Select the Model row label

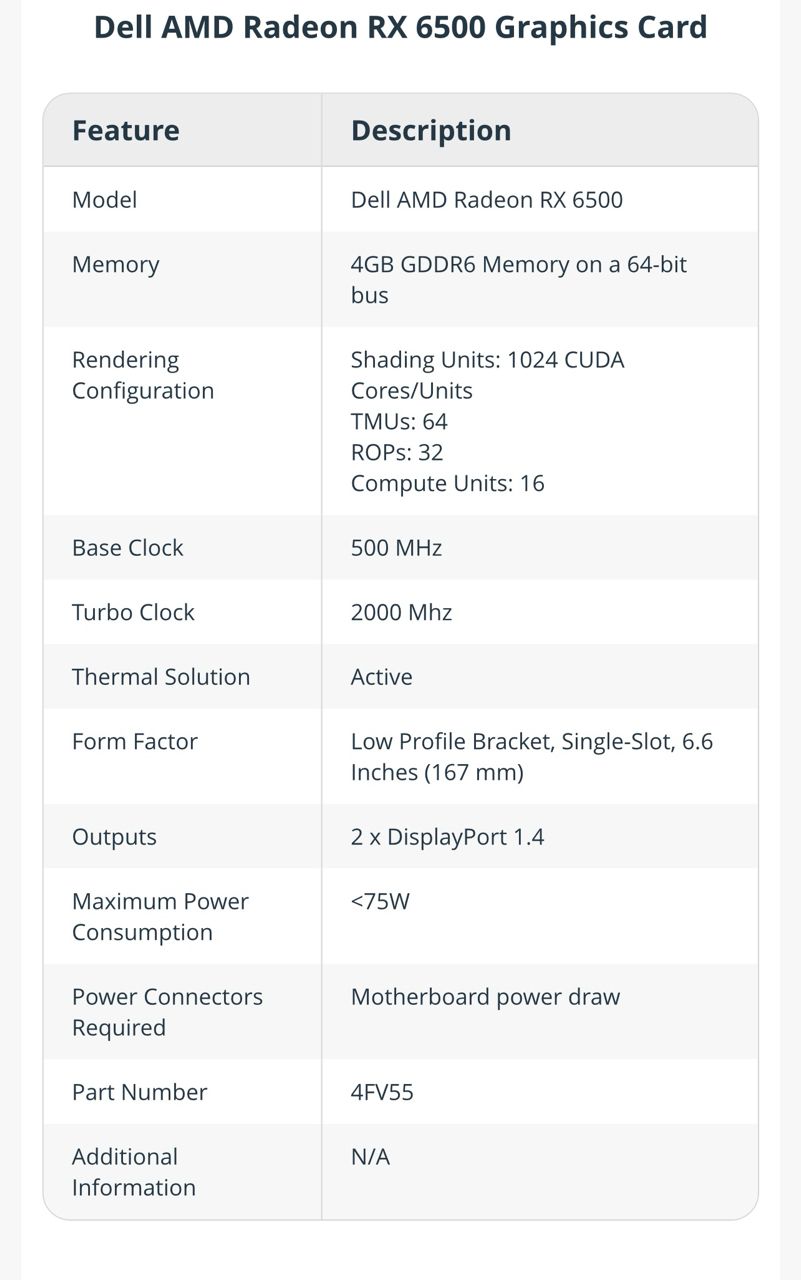coord(104,200)
